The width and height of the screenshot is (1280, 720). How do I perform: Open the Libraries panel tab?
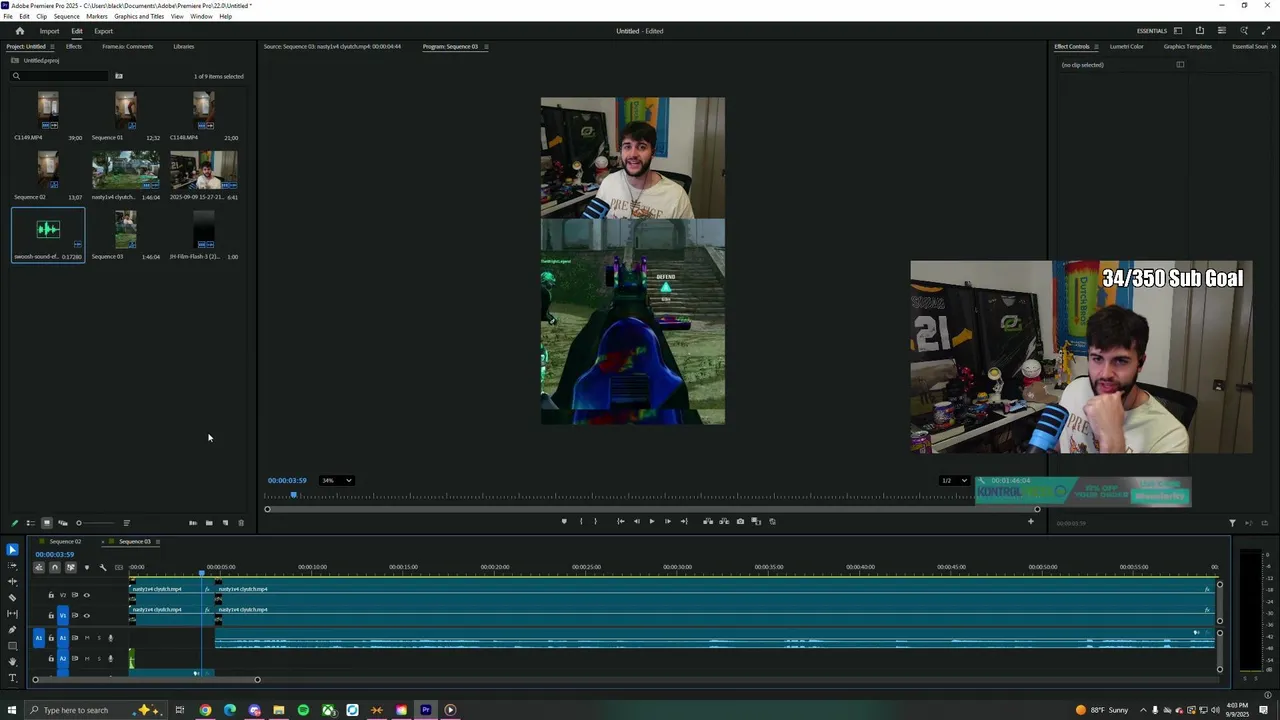click(184, 47)
